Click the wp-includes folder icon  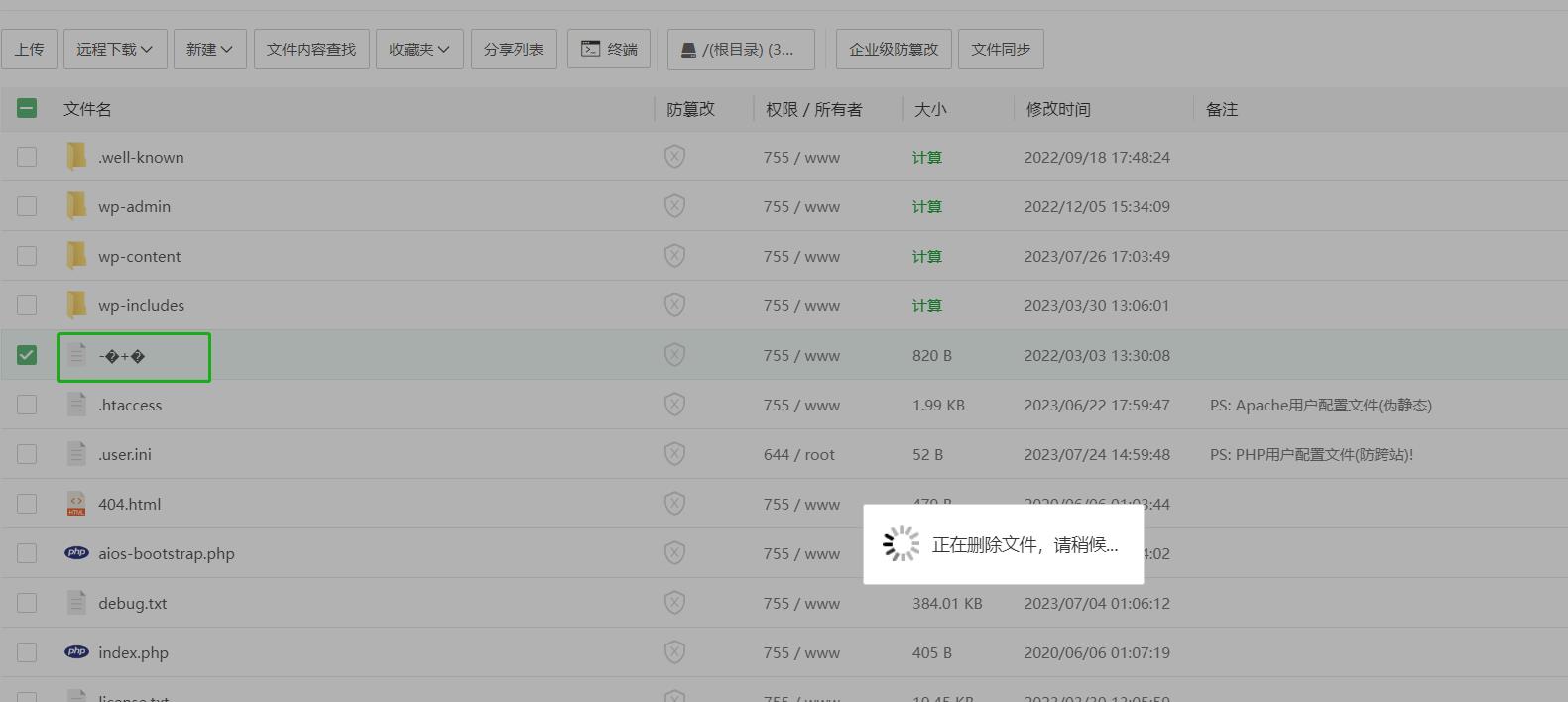click(76, 305)
